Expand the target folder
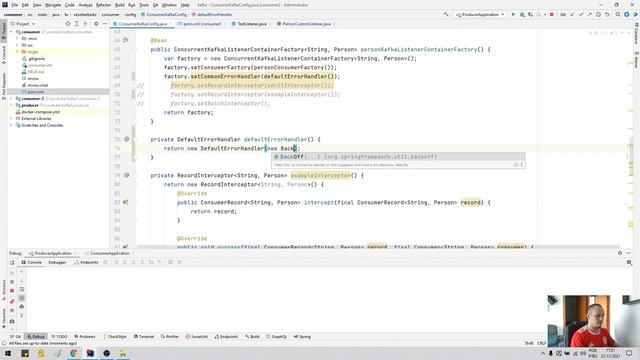Image resolution: width=640 pixels, height=360 pixels. 17,52
